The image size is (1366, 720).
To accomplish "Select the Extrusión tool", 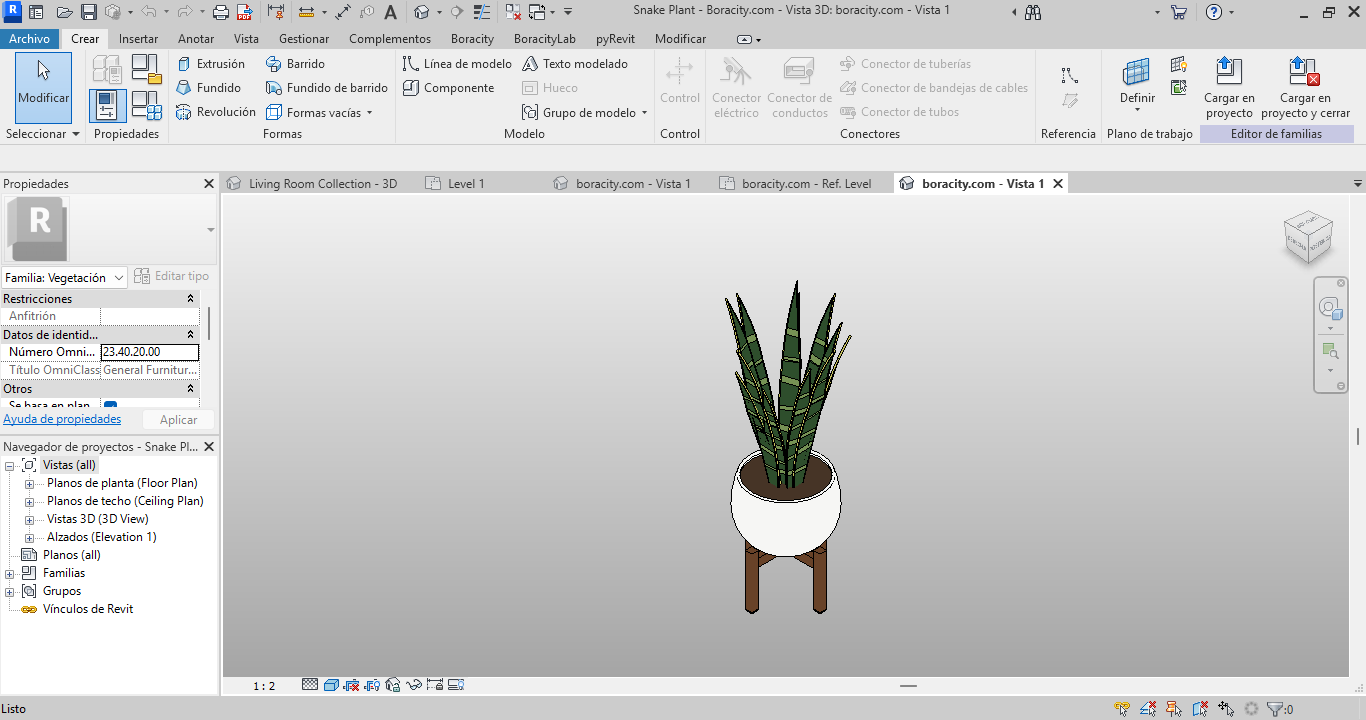I will tap(211, 64).
